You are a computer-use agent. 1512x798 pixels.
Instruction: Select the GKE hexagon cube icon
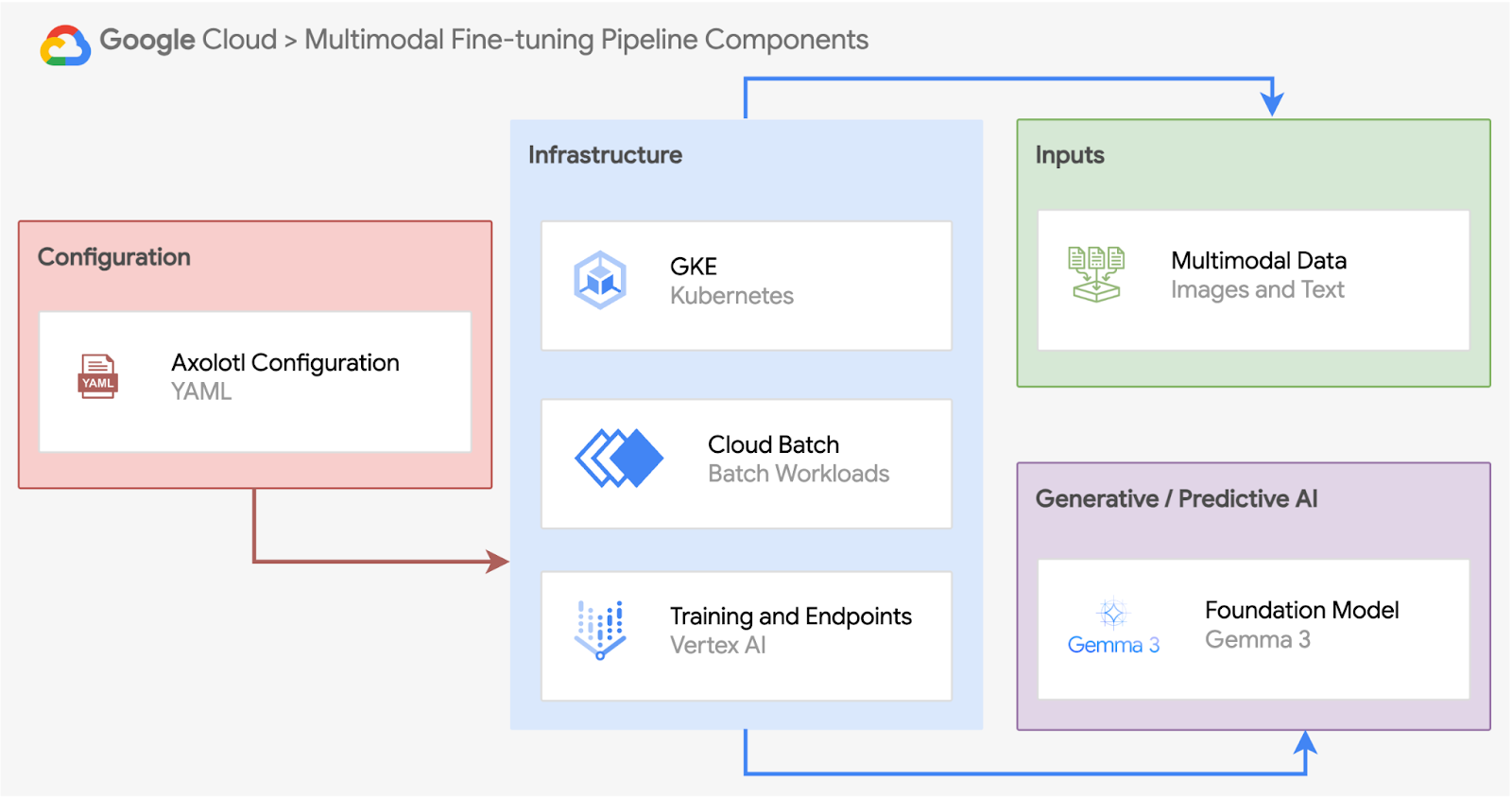(x=600, y=280)
